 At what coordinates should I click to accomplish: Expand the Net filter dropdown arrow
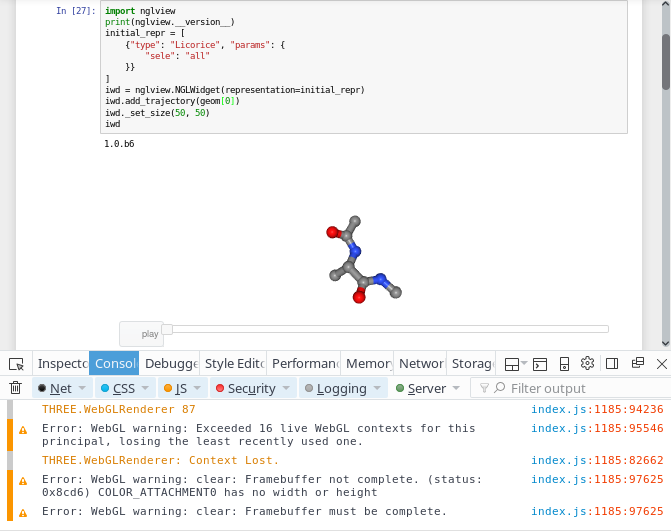[82, 388]
